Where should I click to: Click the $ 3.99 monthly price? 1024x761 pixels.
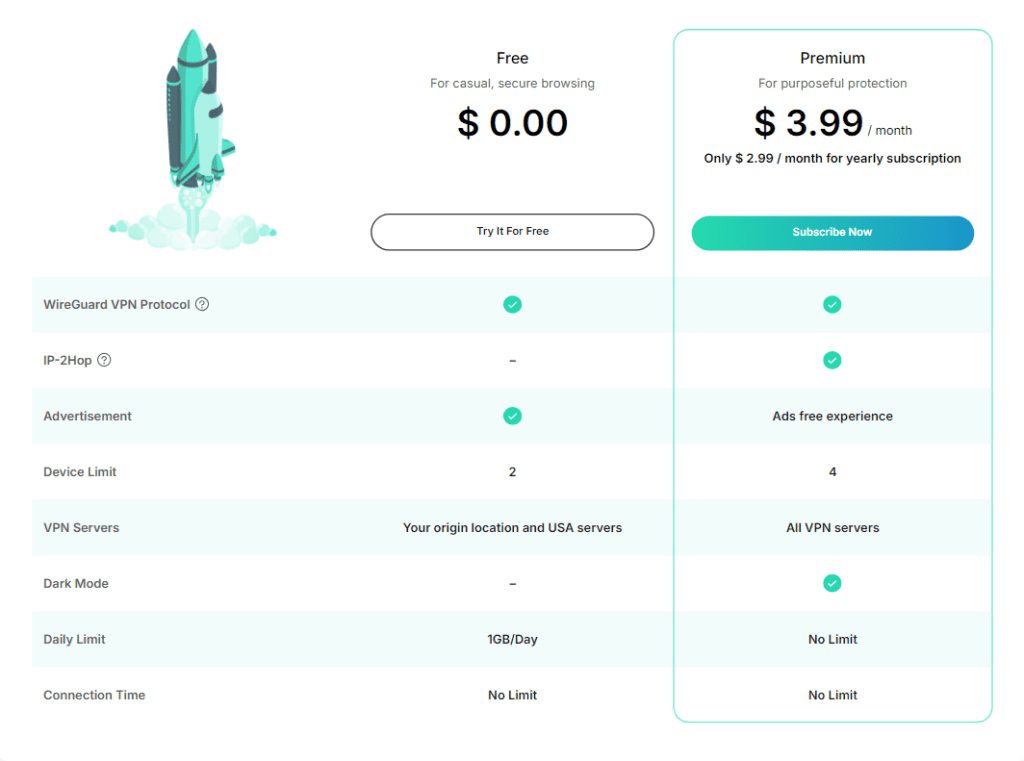pyautogui.click(x=809, y=123)
